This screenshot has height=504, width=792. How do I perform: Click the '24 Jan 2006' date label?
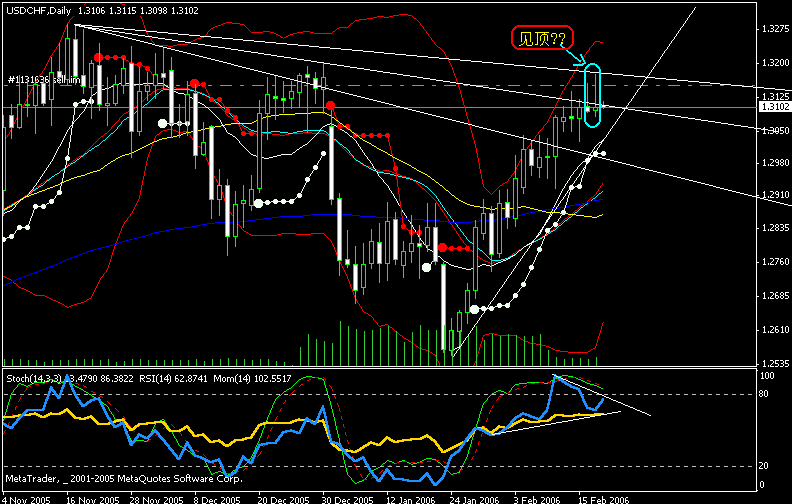tap(476, 500)
